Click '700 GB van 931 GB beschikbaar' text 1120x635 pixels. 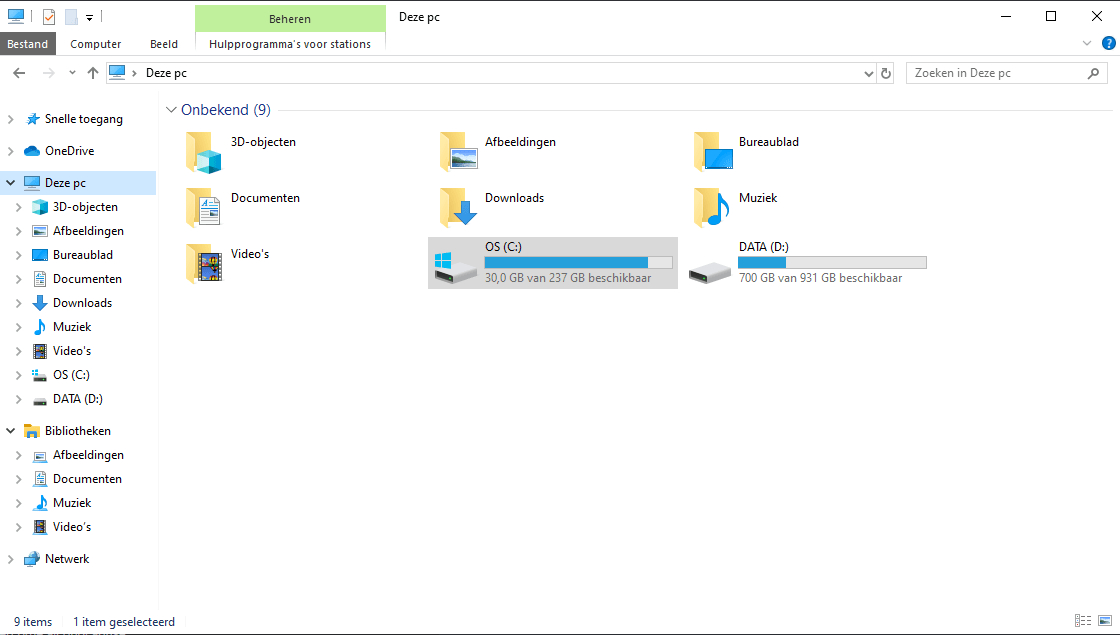point(820,278)
